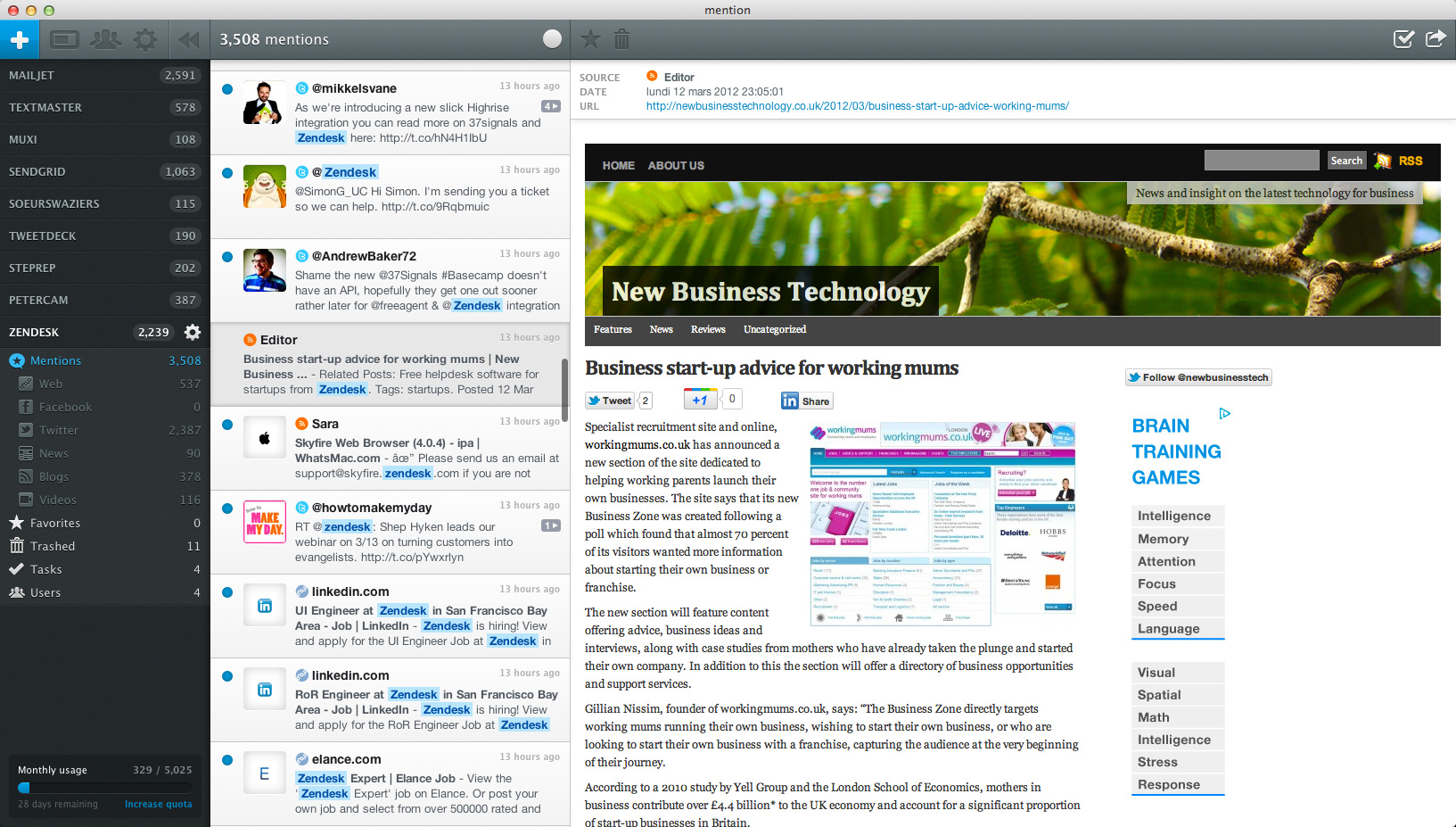Open Trashed items in sidebar
The image size is (1456, 827).
pyautogui.click(x=104, y=546)
